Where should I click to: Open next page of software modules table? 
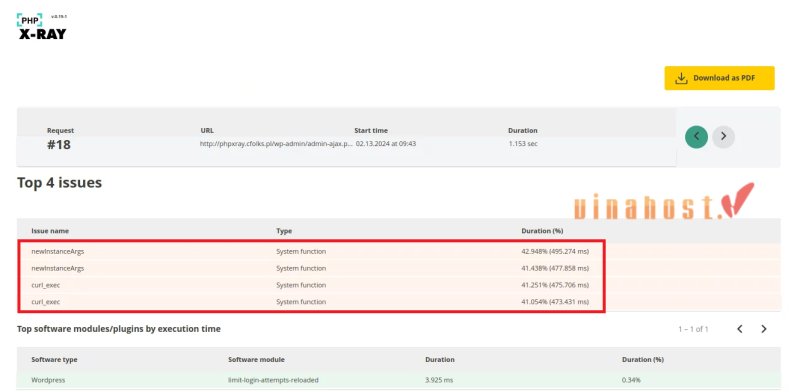(x=763, y=329)
